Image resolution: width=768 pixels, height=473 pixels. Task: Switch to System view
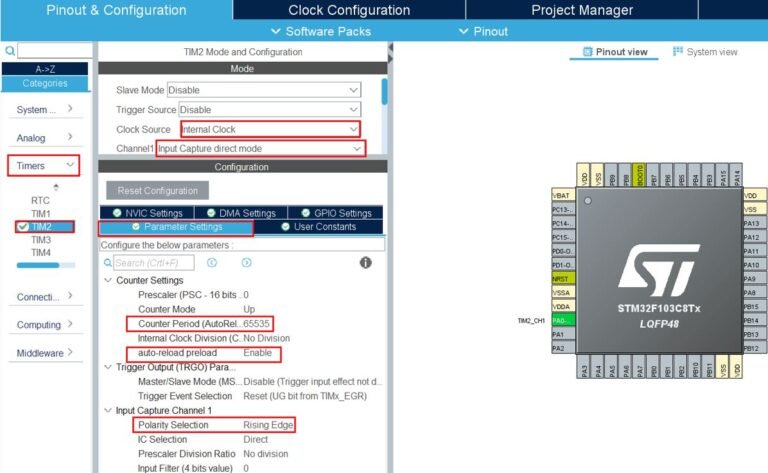click(x=706, y=52)
